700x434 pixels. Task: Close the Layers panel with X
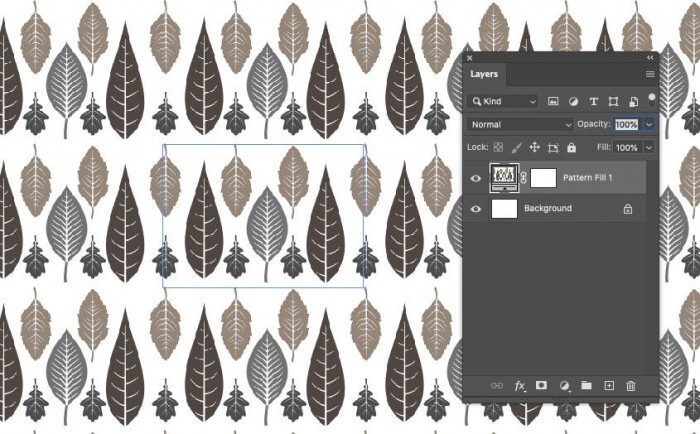tap(470, 58)
